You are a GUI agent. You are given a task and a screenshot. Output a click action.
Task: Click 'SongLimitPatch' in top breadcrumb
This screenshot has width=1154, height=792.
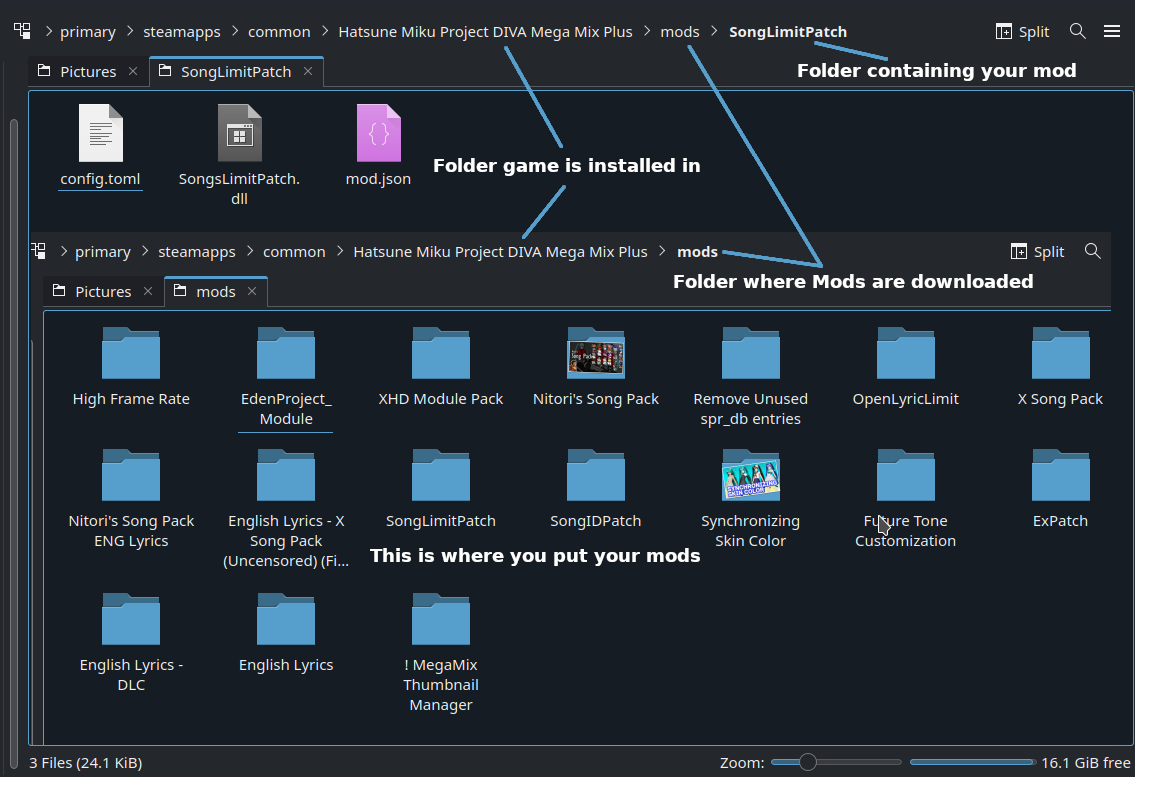click(x=787, y=32)
